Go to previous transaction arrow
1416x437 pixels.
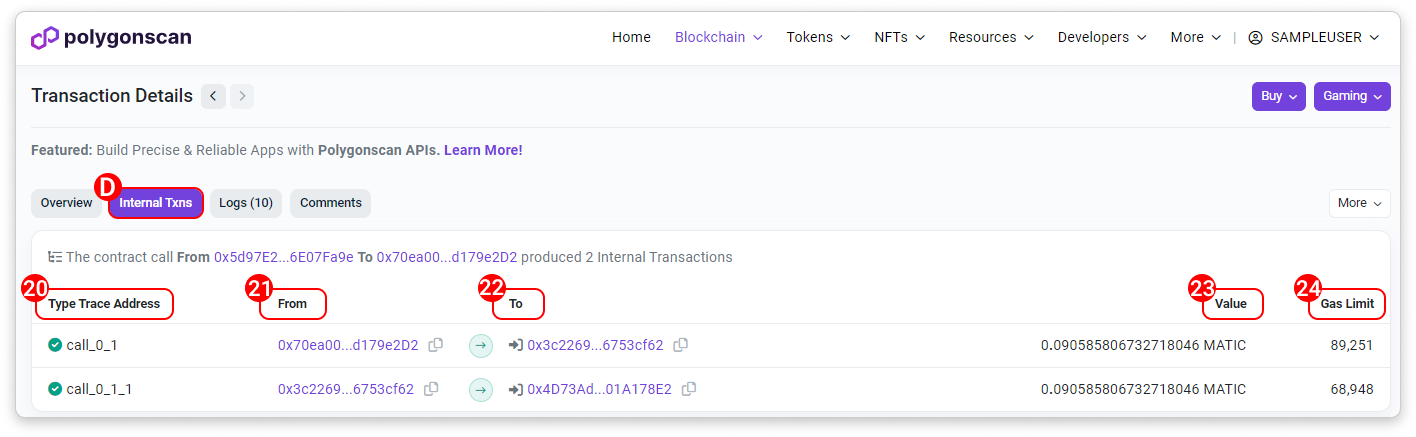[x=213, y=96]
